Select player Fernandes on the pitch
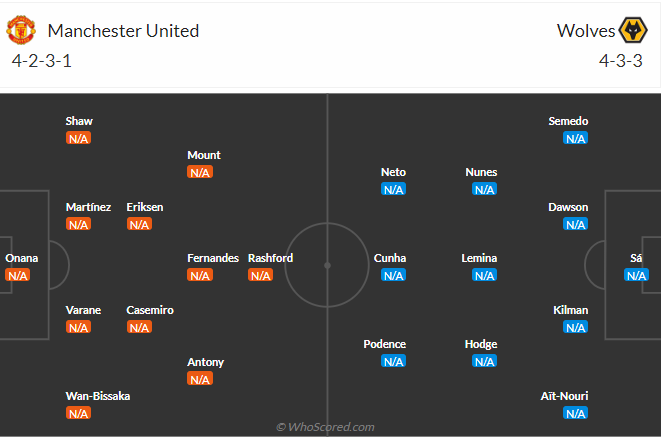The image size is (667, 437). (x=213, y=258)
